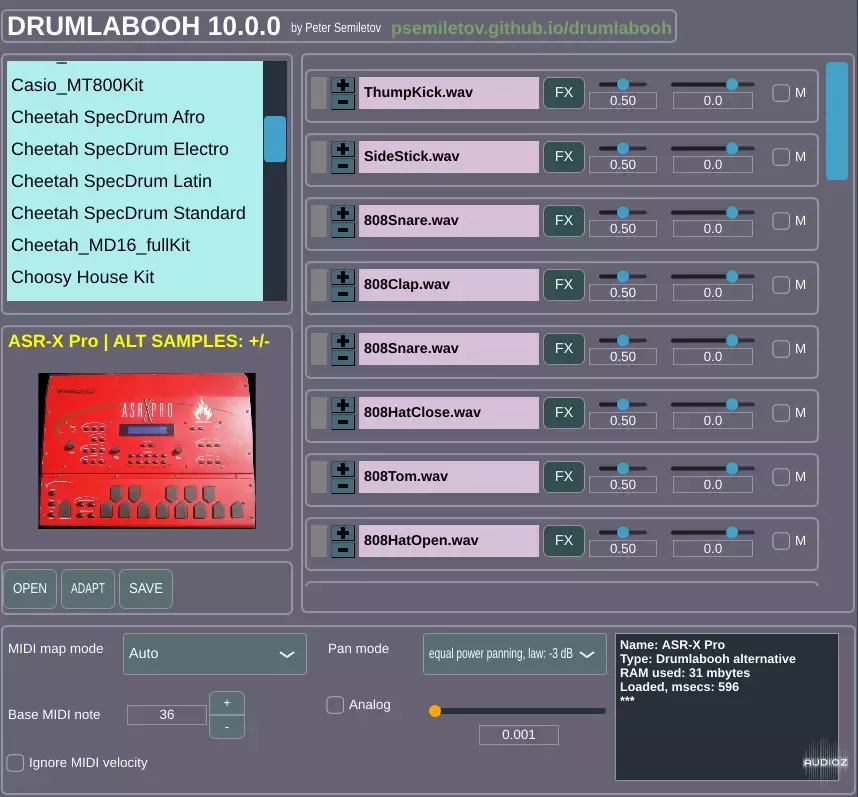Click the 808Tom.wav pan slider handle
The width and height of the screenshot is (858, 797).
(732, 468)
